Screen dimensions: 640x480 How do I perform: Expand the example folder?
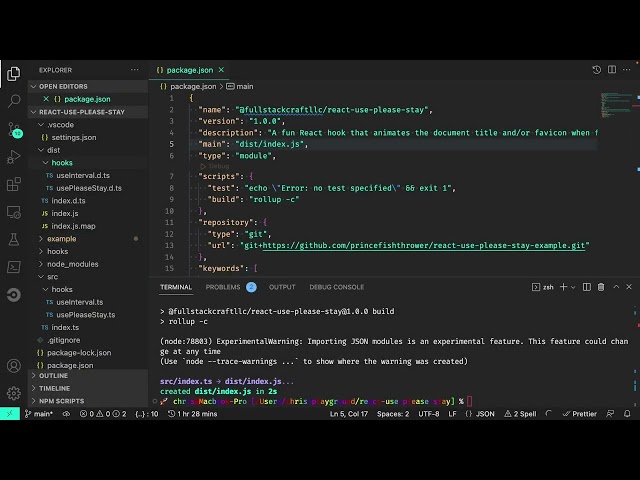(88, 239)
